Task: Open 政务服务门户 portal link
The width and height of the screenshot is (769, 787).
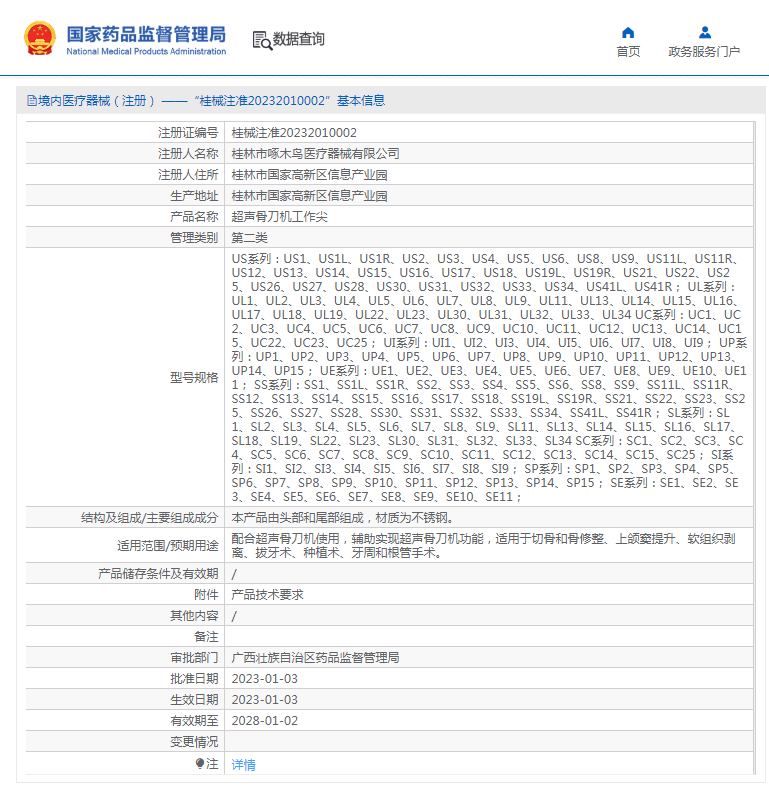Action: (x=704, y=52)
